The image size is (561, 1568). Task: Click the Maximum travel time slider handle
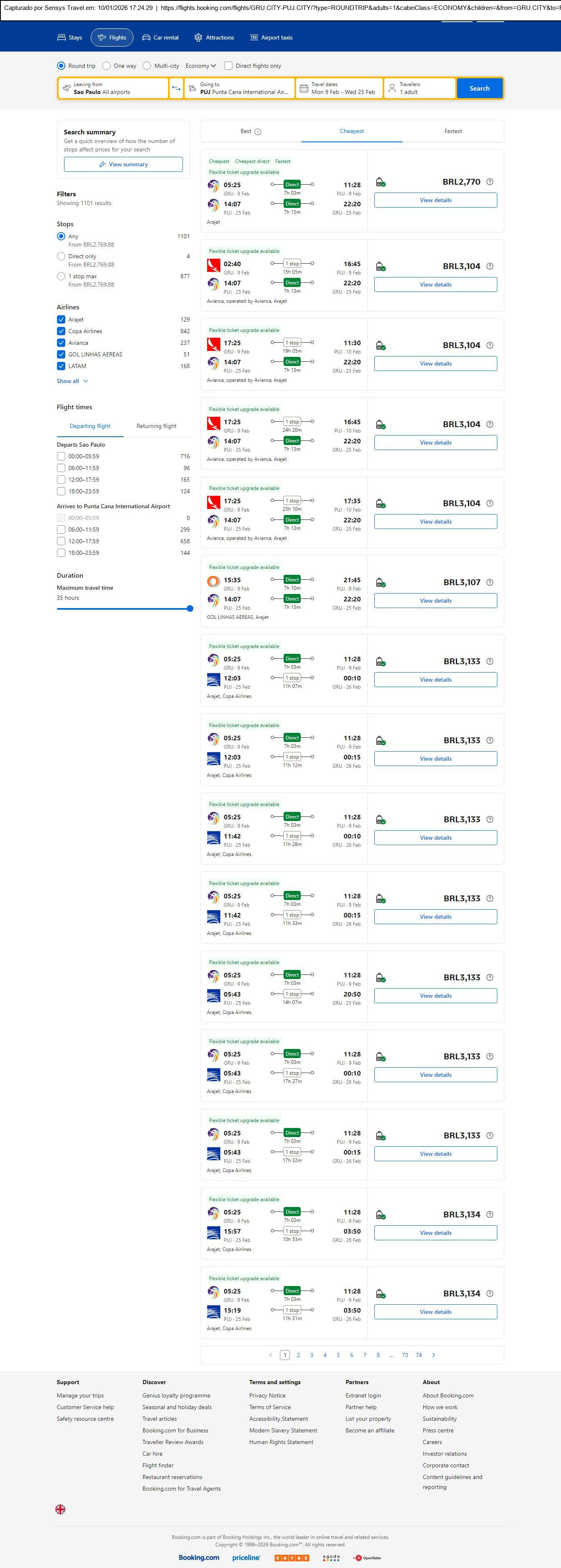pos(190,609)
